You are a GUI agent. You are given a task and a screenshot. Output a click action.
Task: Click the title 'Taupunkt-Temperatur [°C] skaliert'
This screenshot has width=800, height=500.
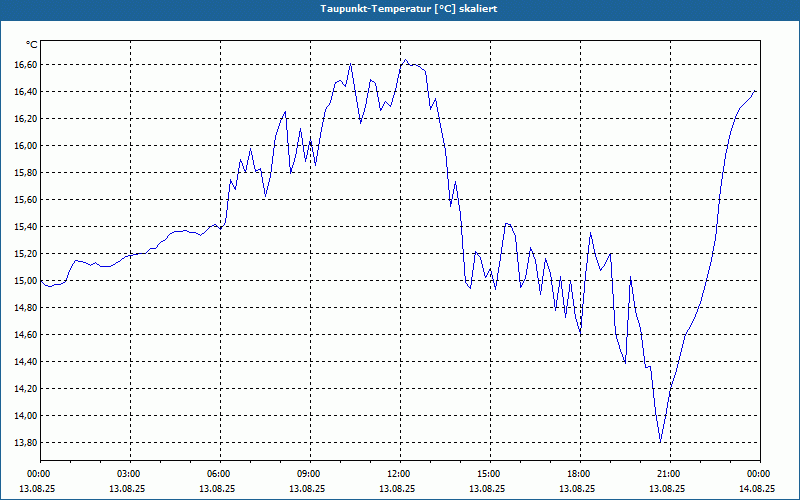click(x=409, y=9)
